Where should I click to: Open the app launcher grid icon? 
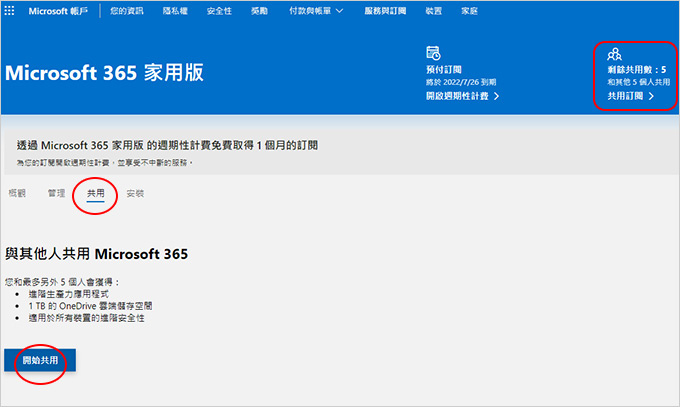click(x=9, y=11)
